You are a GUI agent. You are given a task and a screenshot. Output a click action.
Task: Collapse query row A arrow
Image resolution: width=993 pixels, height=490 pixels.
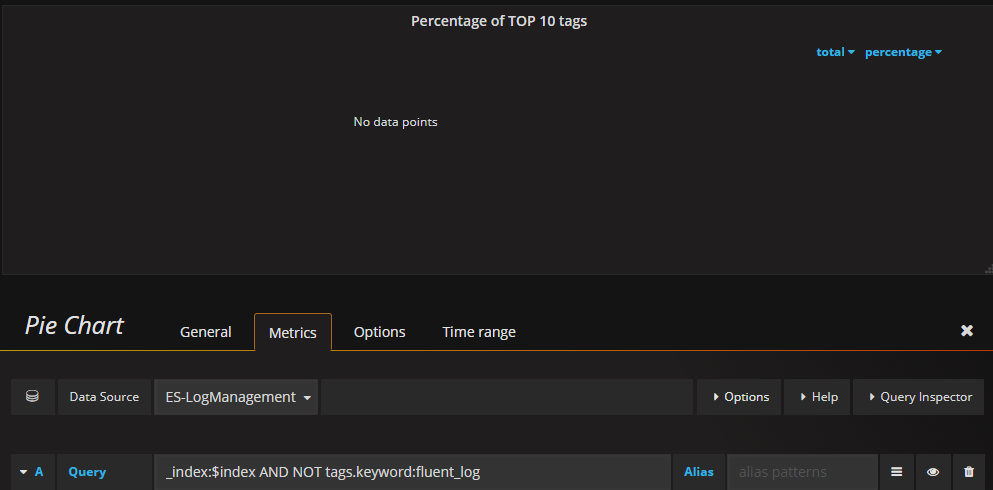(x=24, y=472)
